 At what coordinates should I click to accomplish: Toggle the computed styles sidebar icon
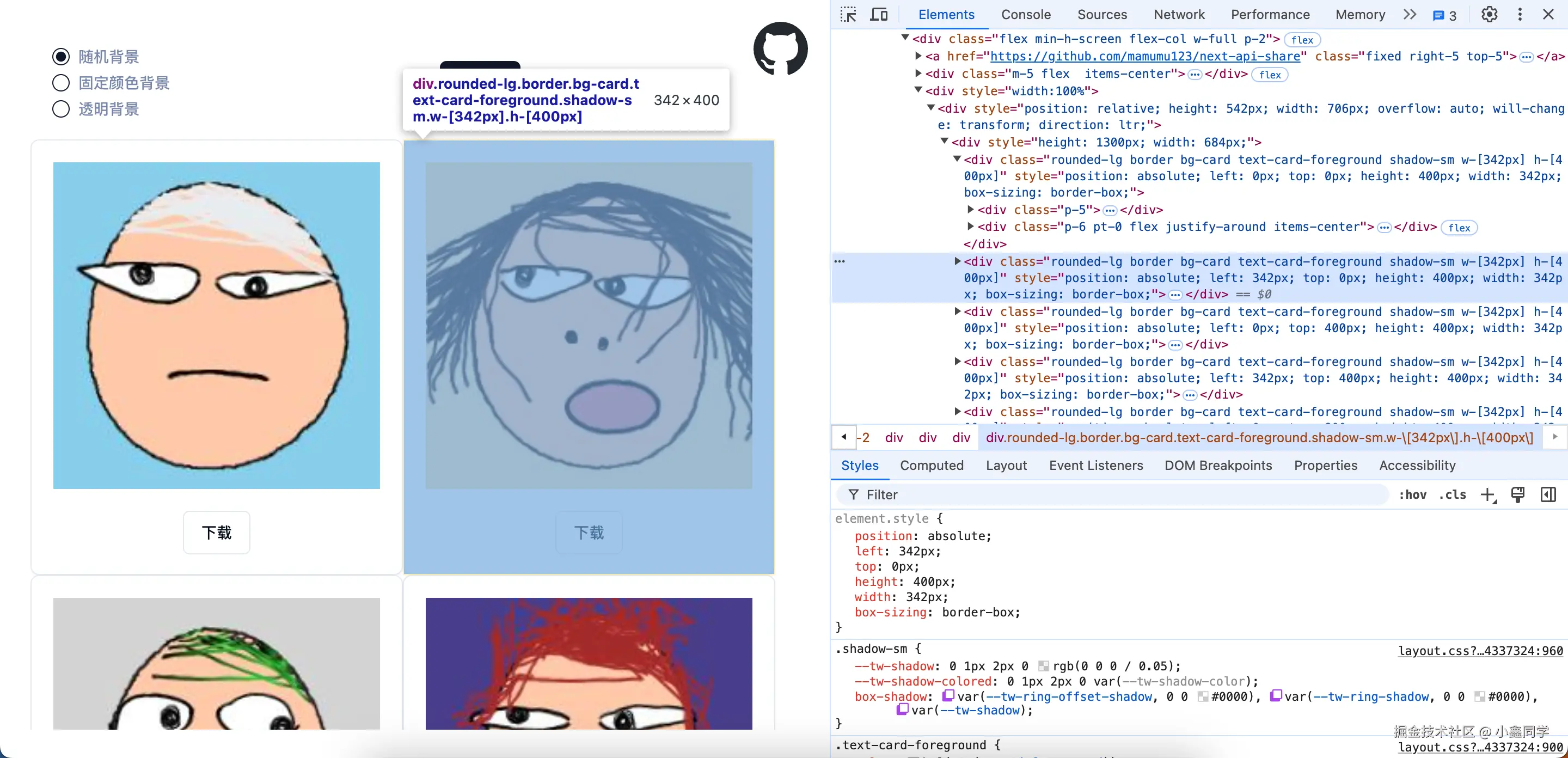tap(1548, 495)
